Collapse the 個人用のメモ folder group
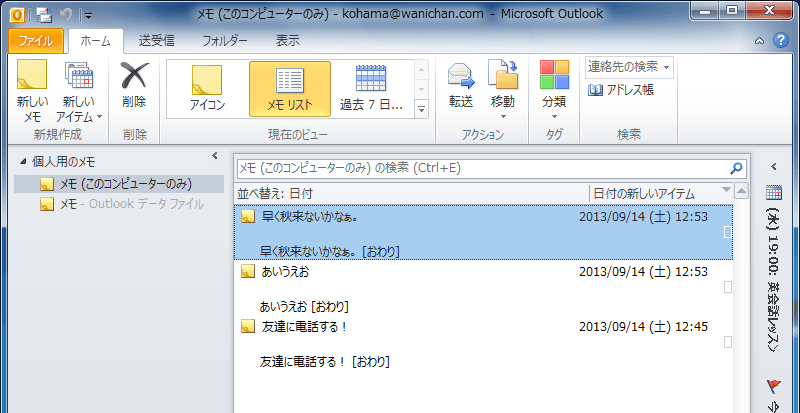The width and height of the screenshot is (800, 413). (x=22, y=162)
